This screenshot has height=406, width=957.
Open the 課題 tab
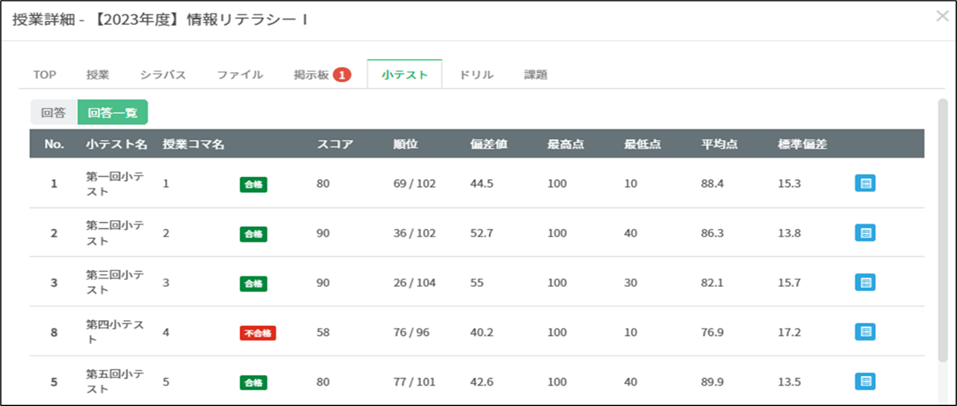click(536, 75)
